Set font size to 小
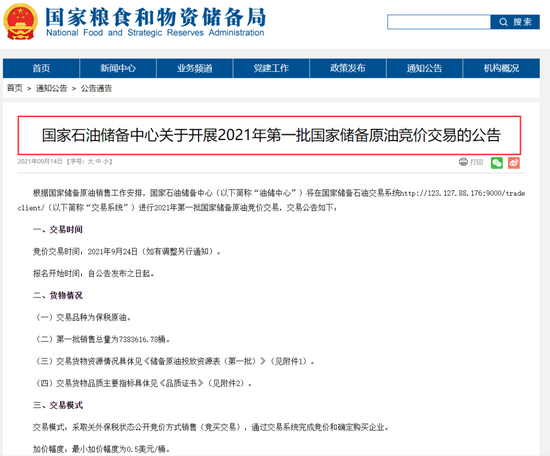Screen dimensions: 550x456 (x=106, y=161)
